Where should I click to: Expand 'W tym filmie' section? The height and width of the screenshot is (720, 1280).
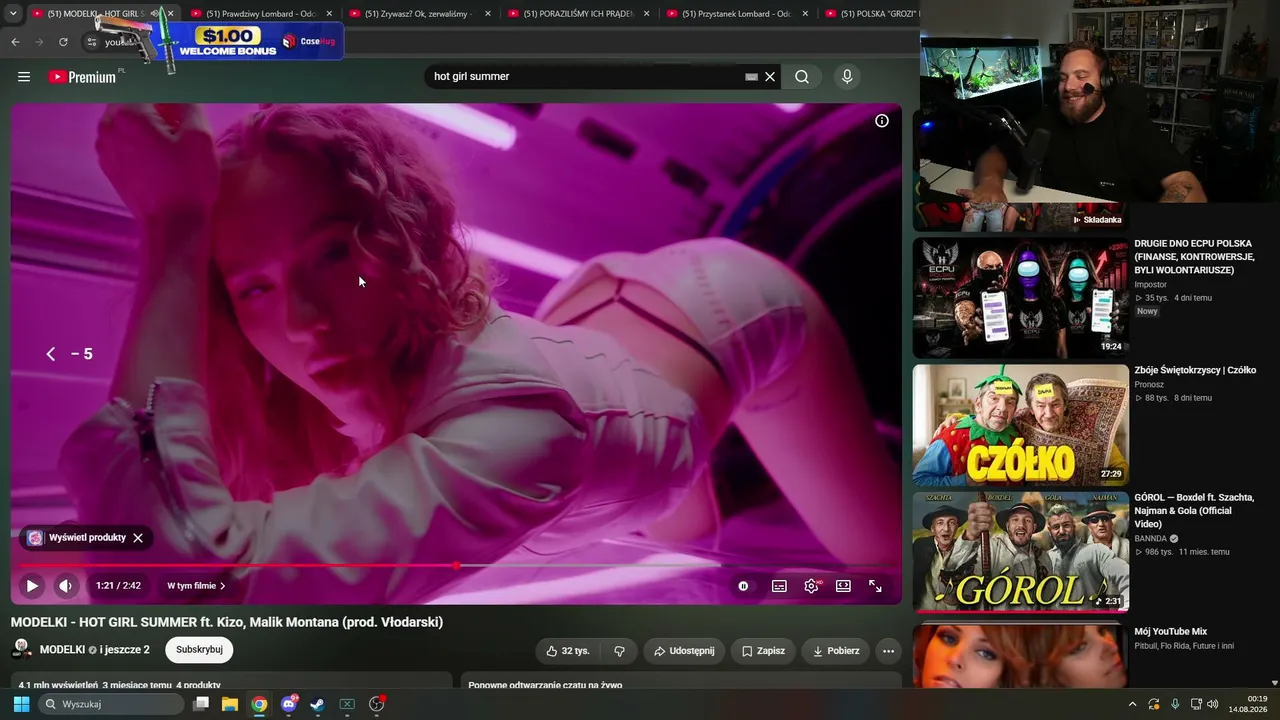pyautogui.click(x=196, y=586)
